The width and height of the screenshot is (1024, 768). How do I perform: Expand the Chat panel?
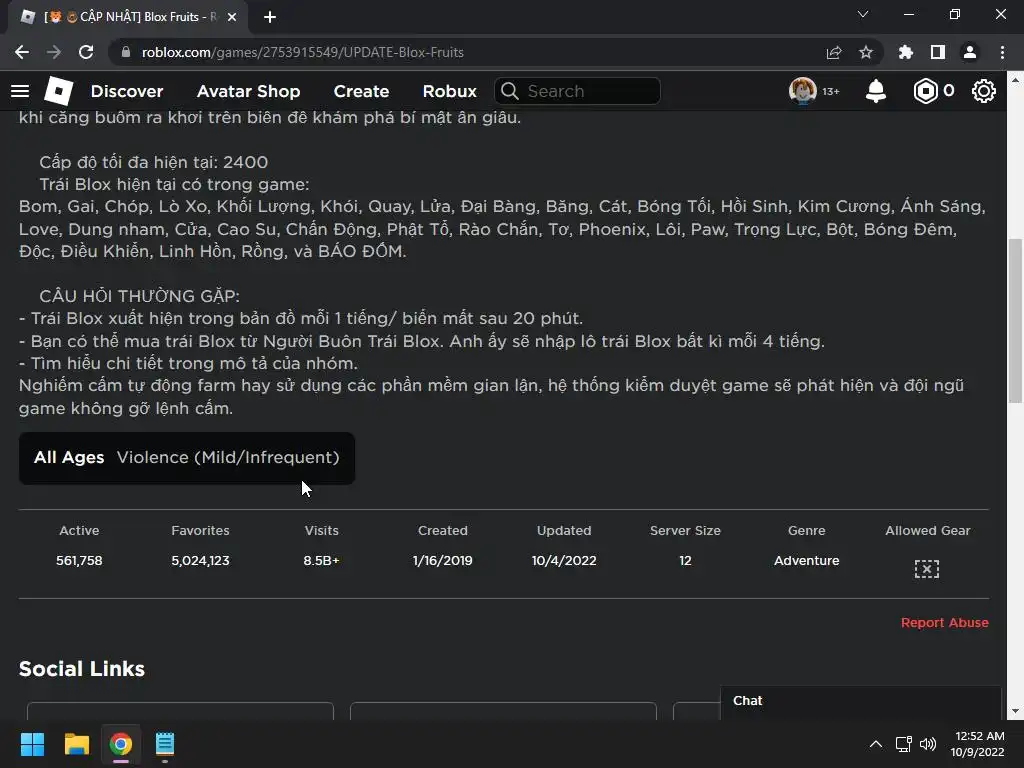[861, 701]
